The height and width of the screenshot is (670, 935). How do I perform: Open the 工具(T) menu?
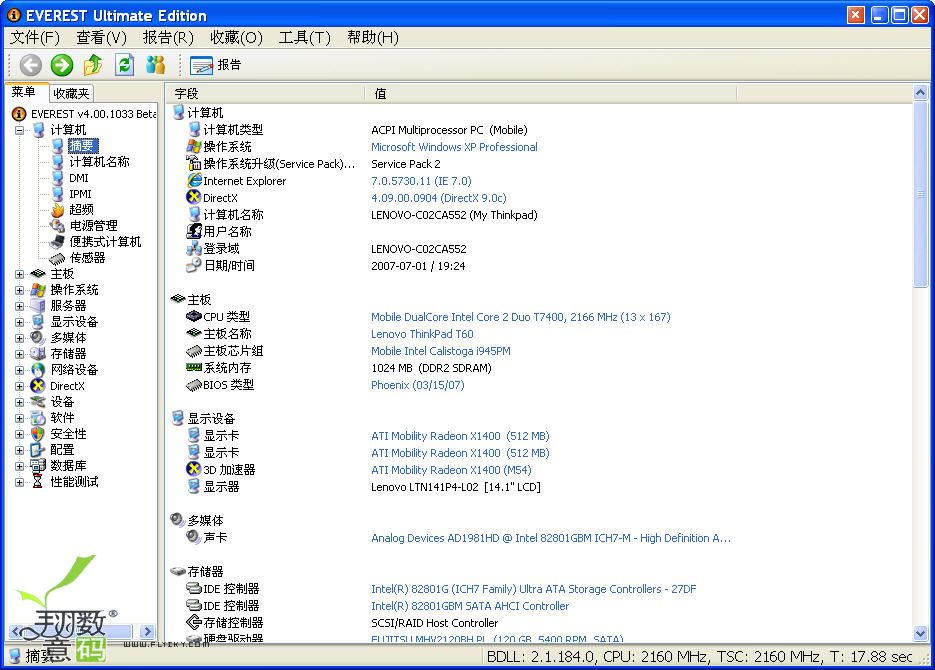pos(304,38)
